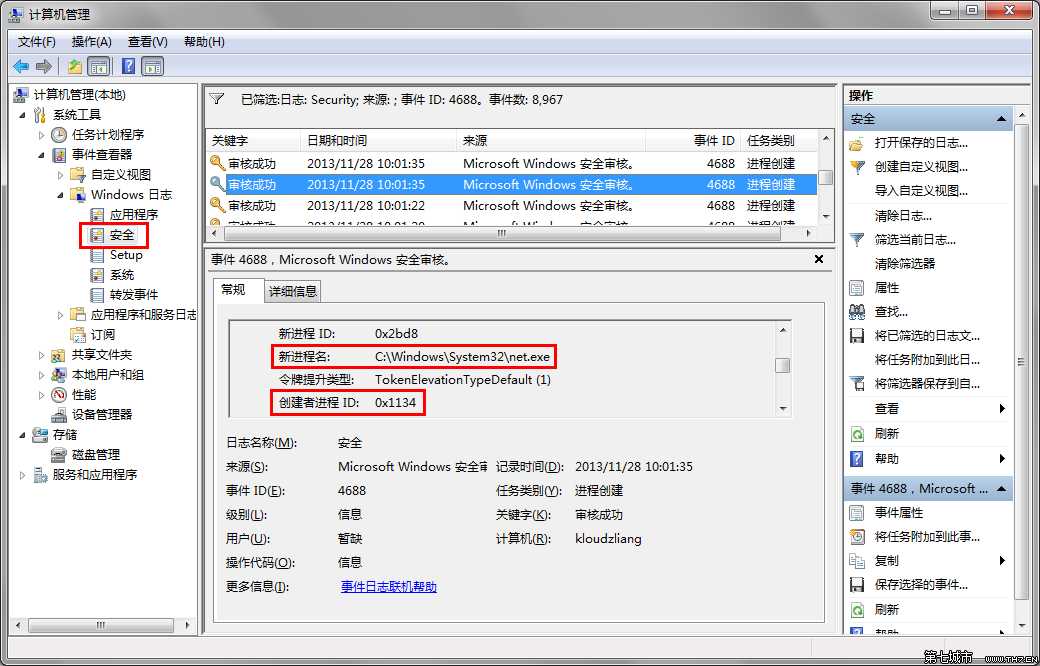This screenshot has width=1040, height=666.
Task: Collapse the 存储 node arrow
Action: coord(23,435)
